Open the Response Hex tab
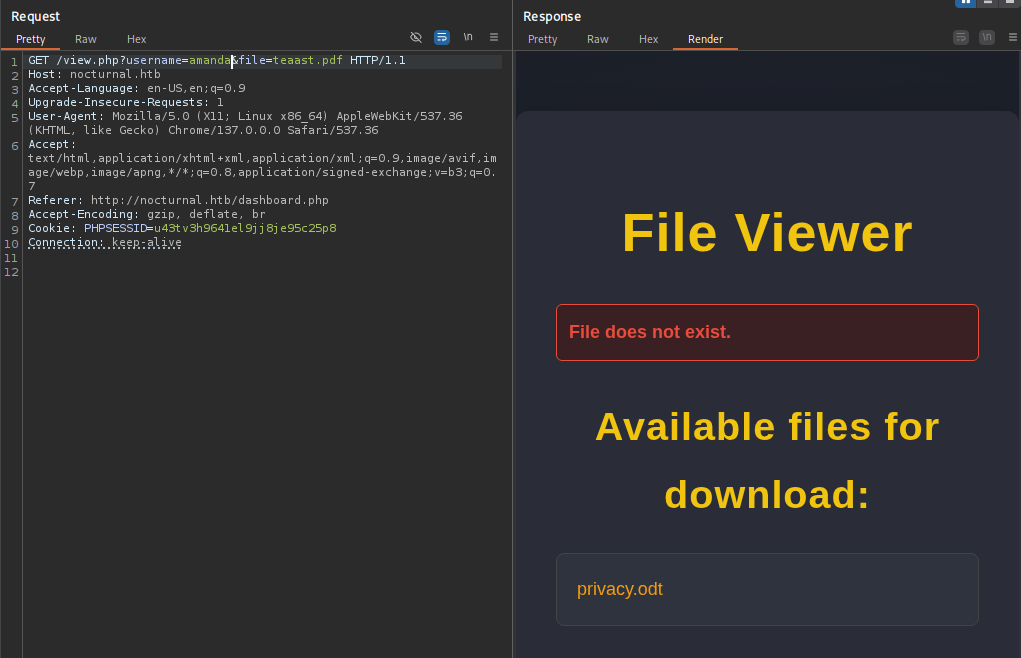The image size is (1021, 658). click(648, 39)
